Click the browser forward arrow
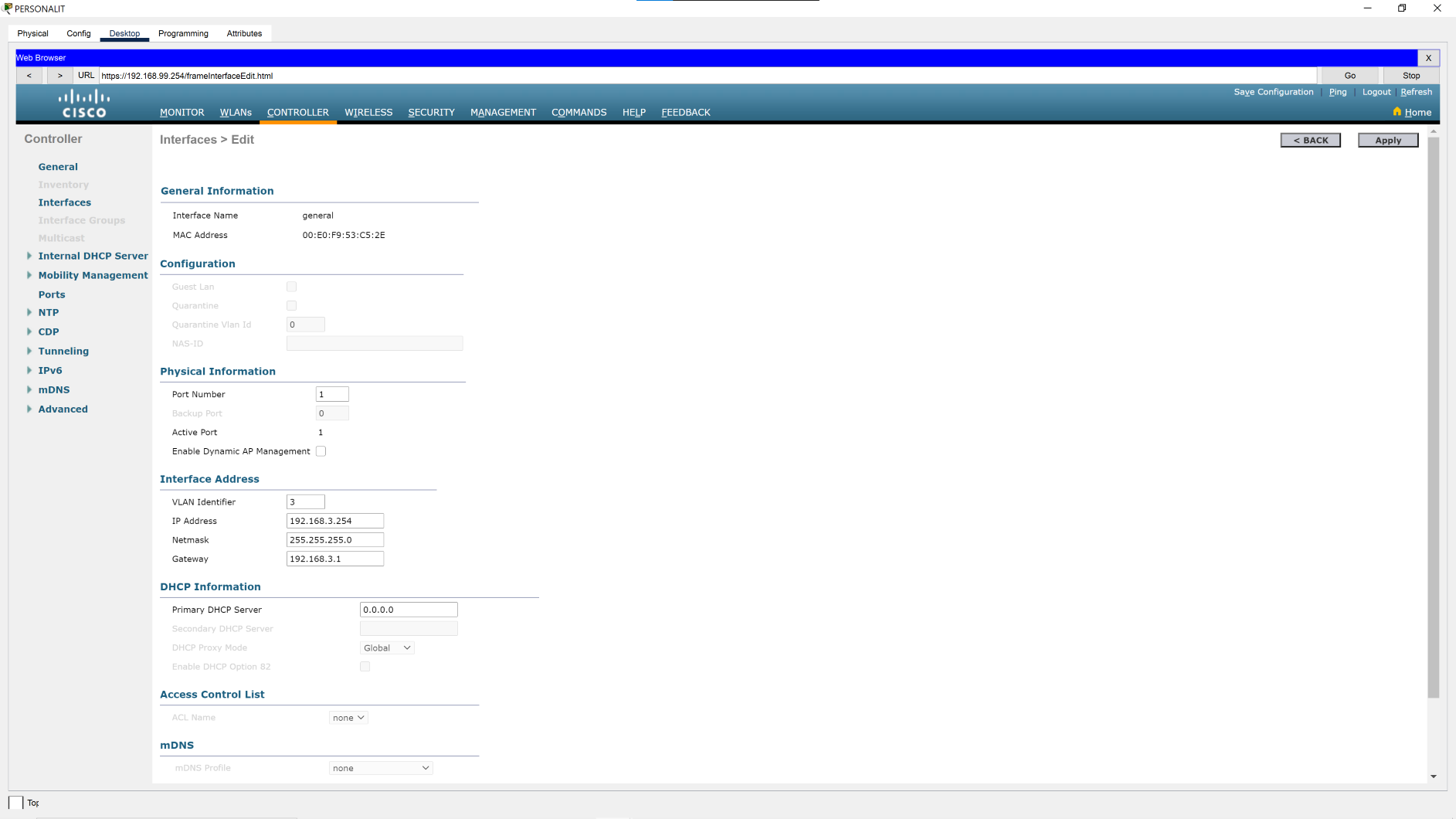Viewport: 1456px width, 819px height. [x=59, y=75]
